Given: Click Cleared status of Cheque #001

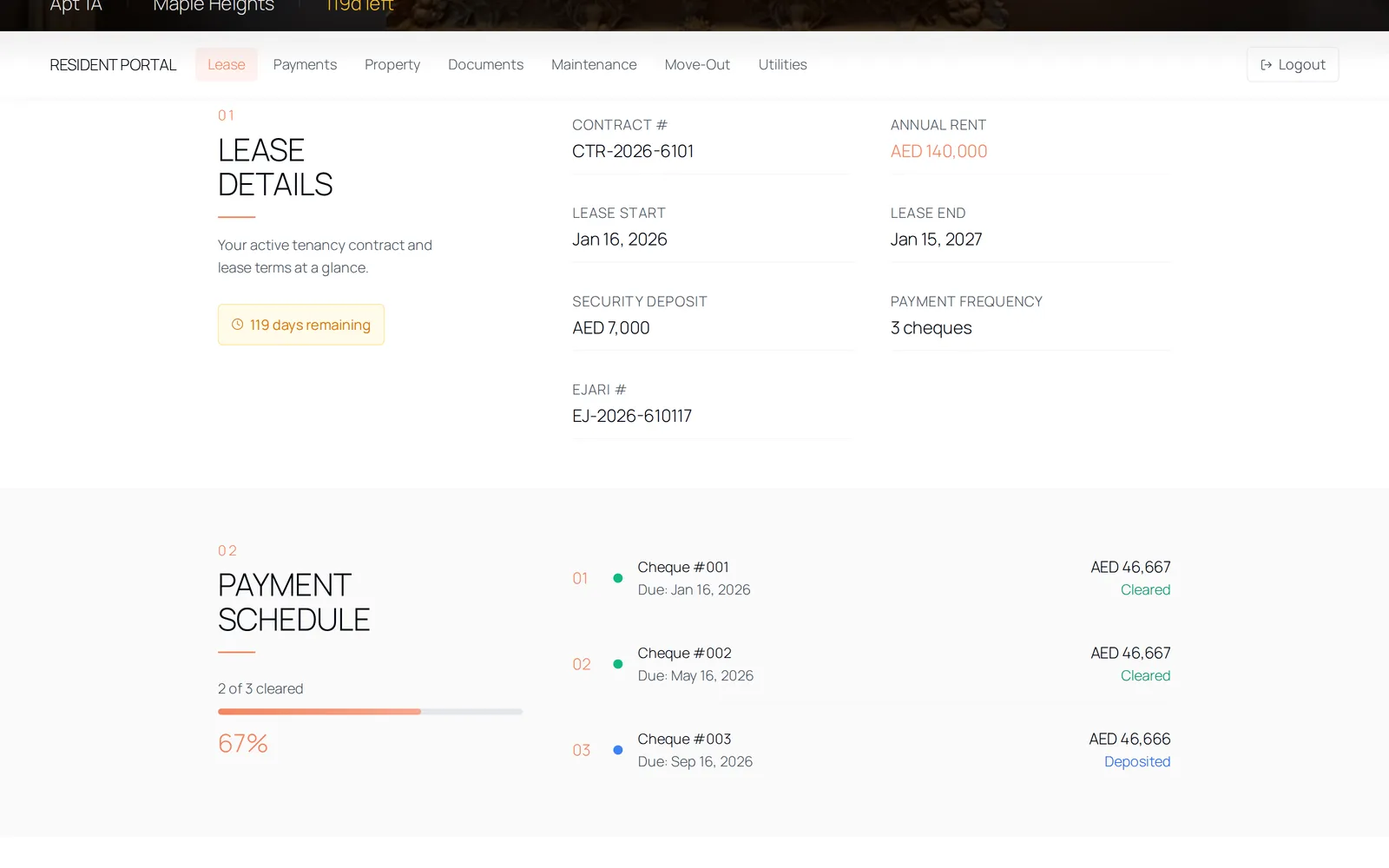Looking at the screenshot, I should click(x=1146, y=590).
